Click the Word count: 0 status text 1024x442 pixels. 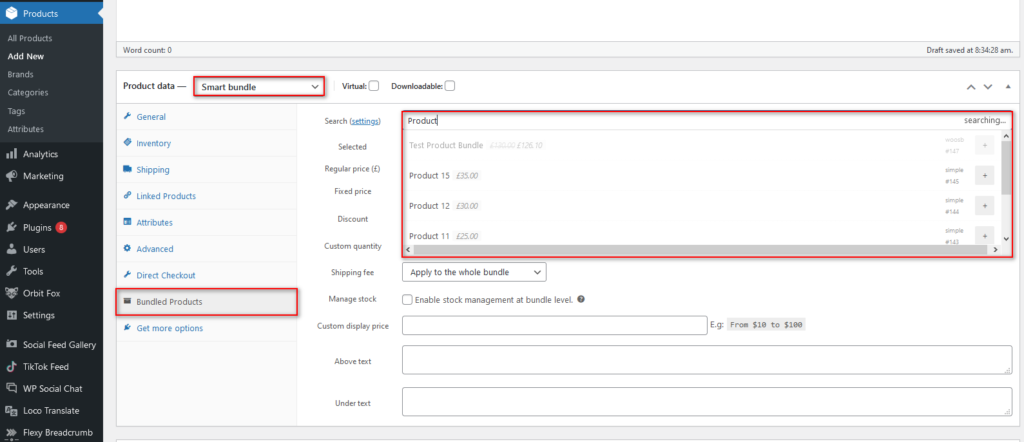(x=148, y=50)
